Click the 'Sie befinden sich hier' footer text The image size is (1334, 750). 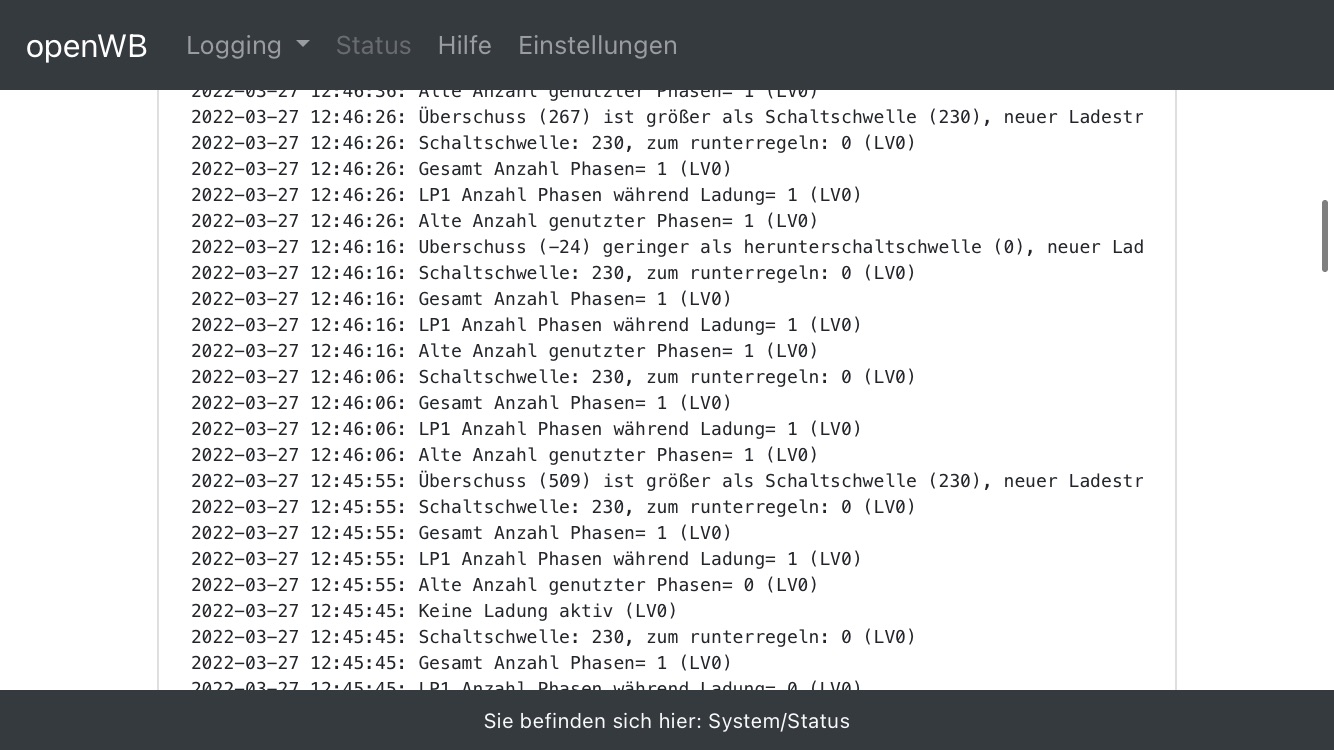[666, 721]
